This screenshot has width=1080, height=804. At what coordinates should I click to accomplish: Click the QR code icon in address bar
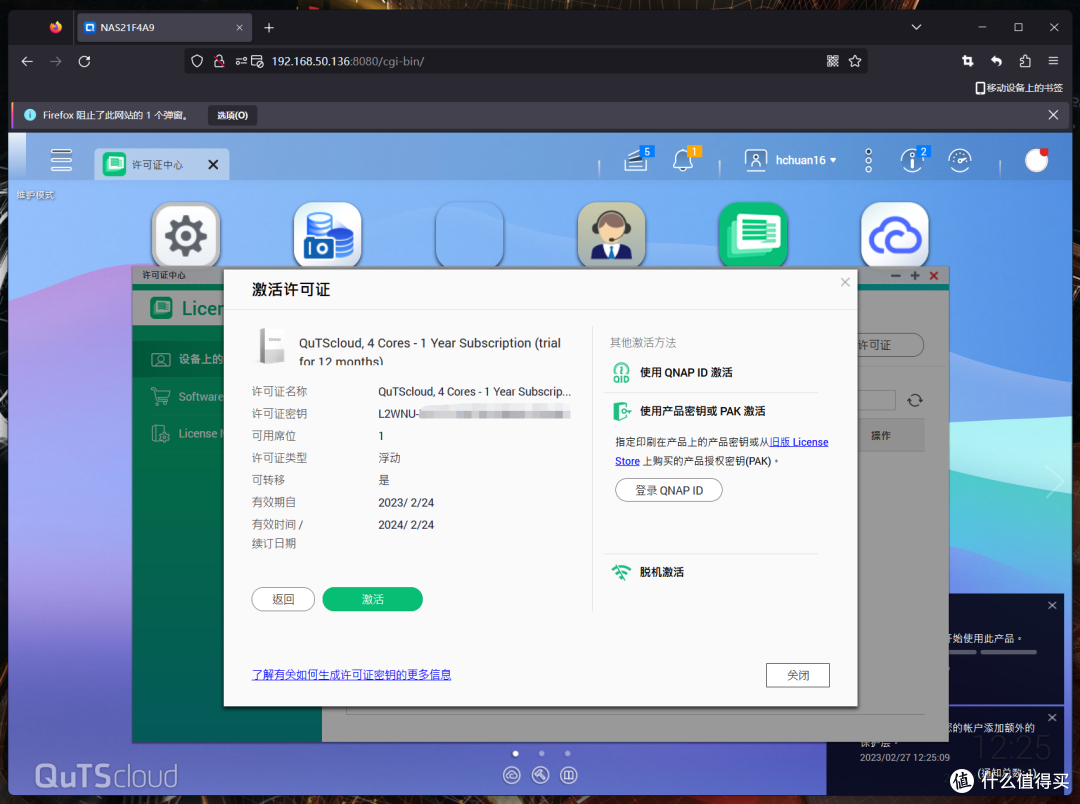[833, 61]
